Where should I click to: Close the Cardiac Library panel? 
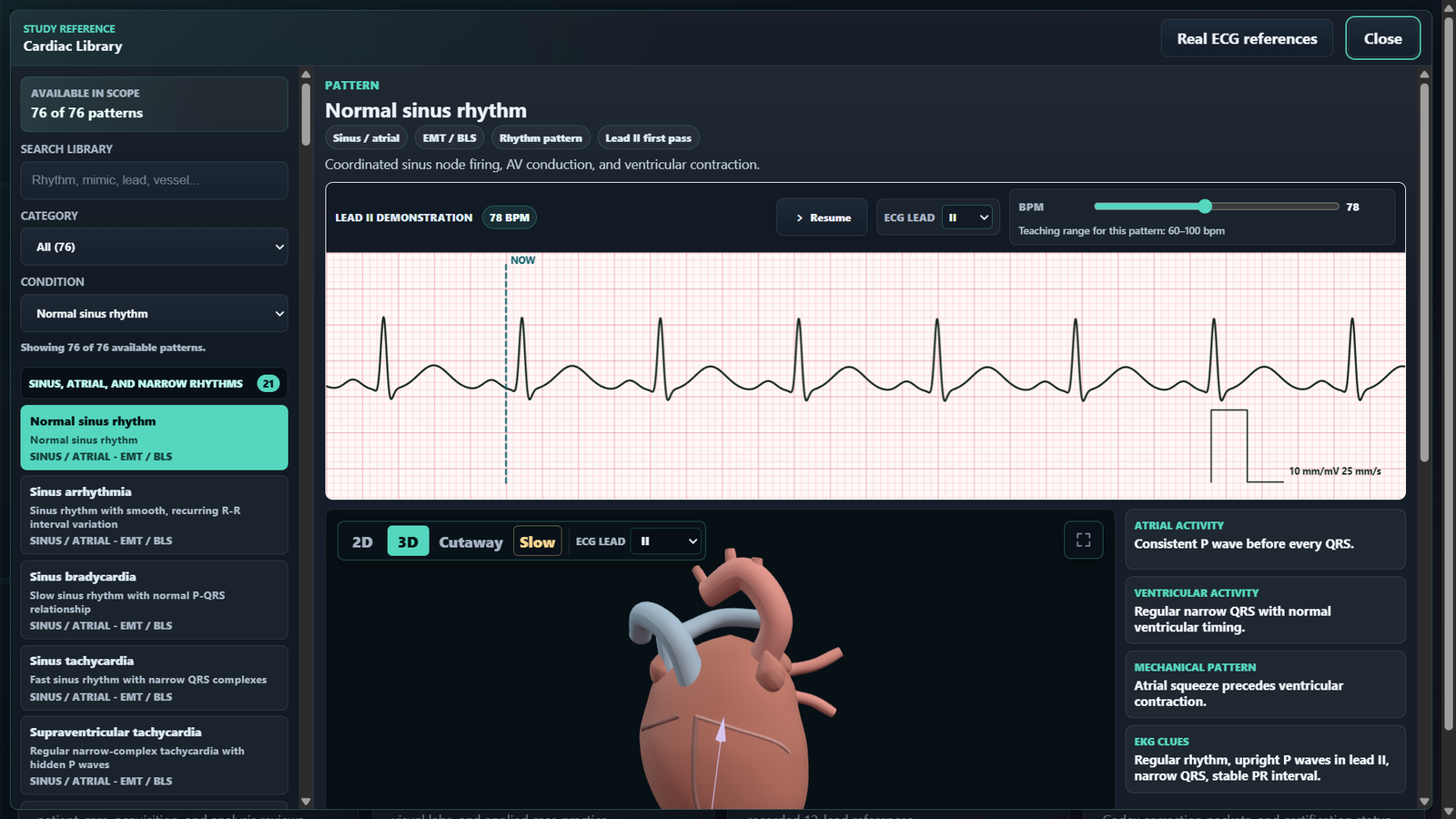(x=1382, y=38)
